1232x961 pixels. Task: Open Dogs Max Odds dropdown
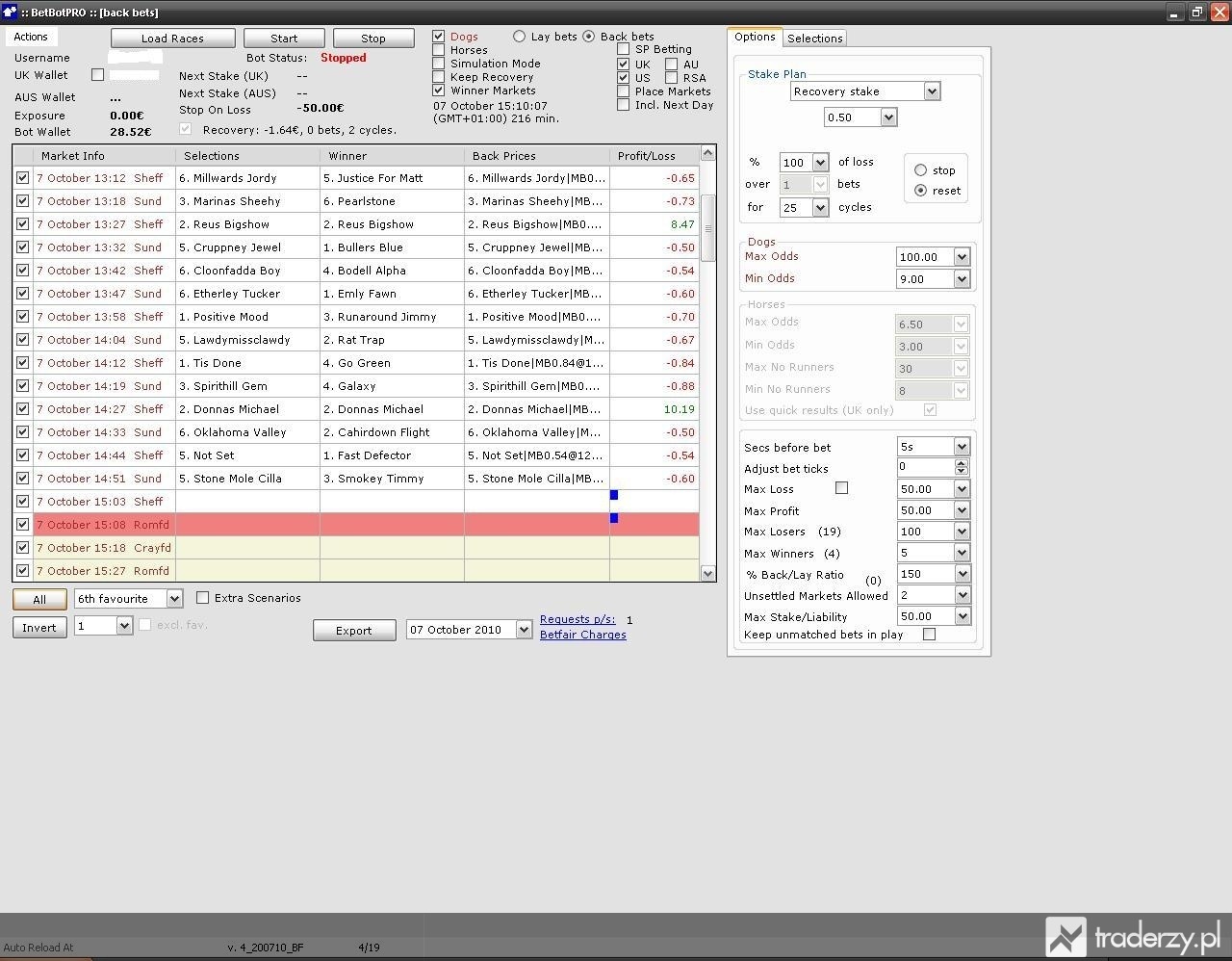tap(961, 256)
